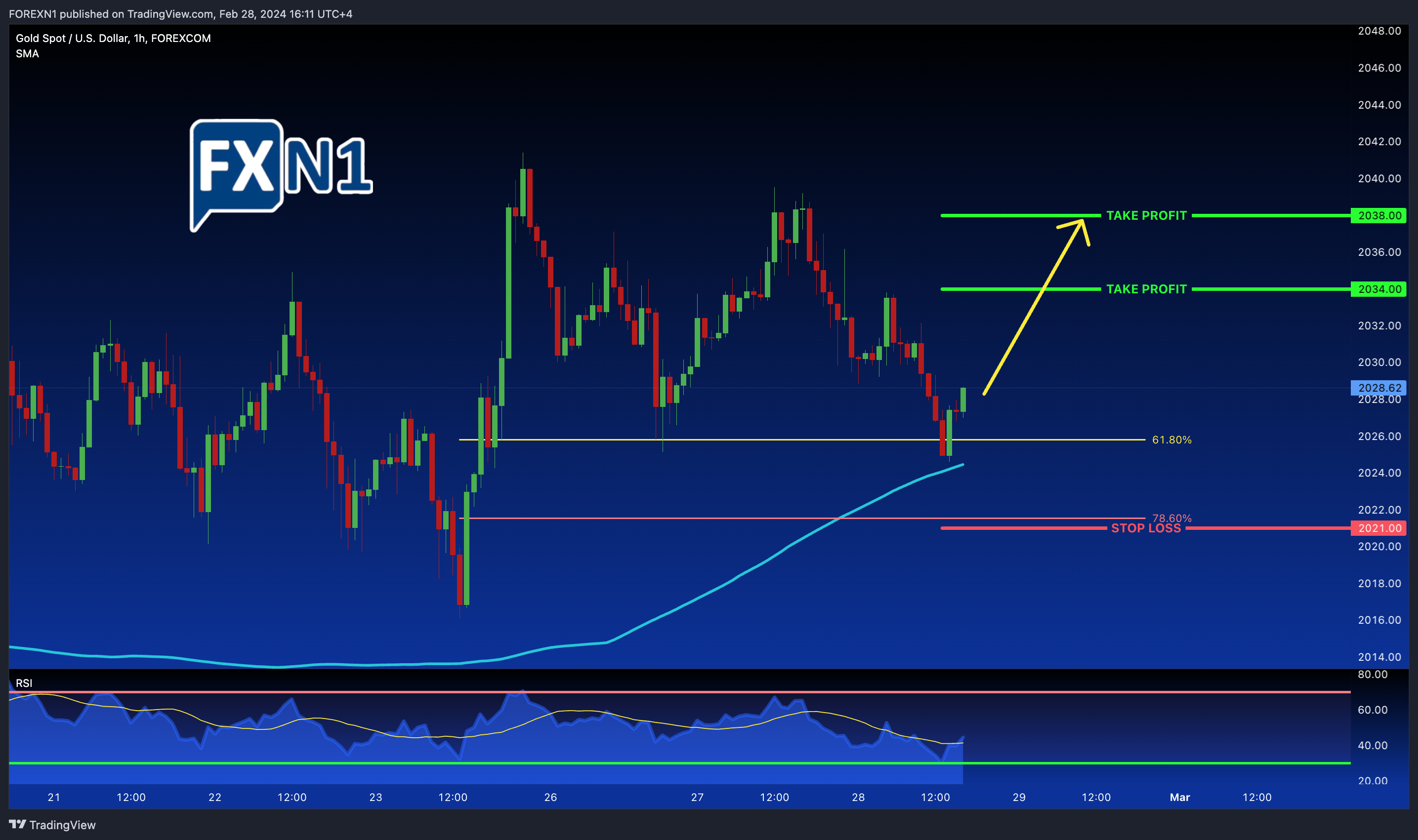Viewport: 1418px width, 840px height.
Task: Click the date label 23 on time axis
Action: point(376,797)
